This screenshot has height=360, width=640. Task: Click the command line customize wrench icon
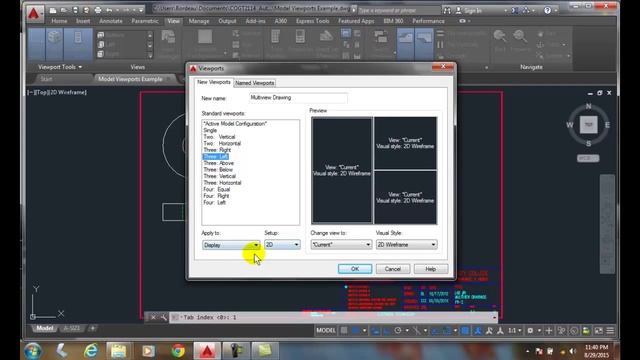pos(163,317)
